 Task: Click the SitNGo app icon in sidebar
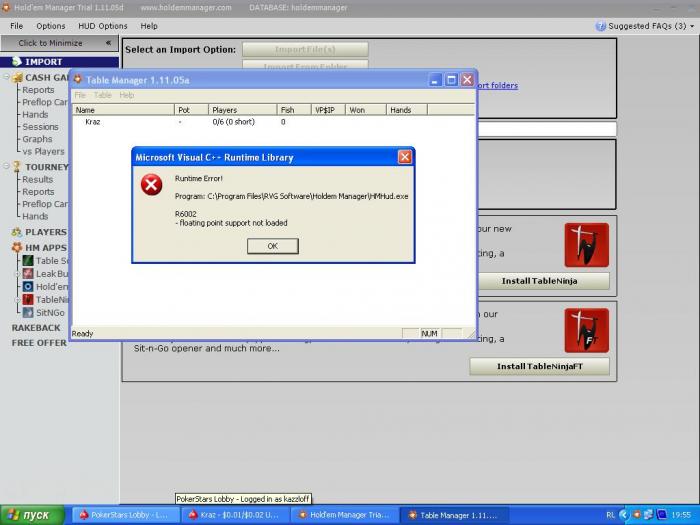point(28,312)
